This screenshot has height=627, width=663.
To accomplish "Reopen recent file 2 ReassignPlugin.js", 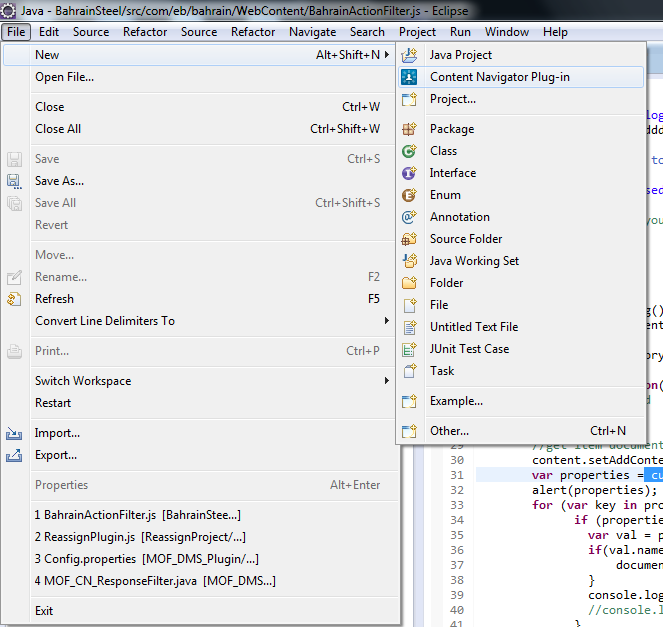I will click(x=201, y=537).
